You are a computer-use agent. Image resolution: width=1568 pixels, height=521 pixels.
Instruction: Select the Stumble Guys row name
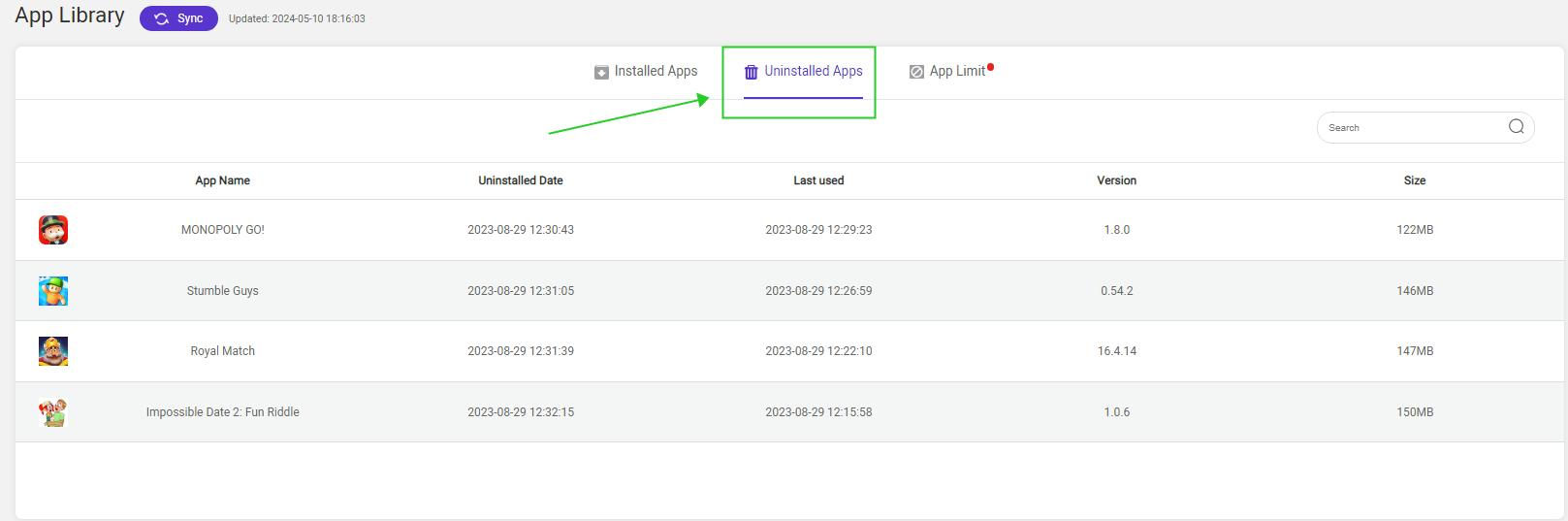(x=223, y=291)
